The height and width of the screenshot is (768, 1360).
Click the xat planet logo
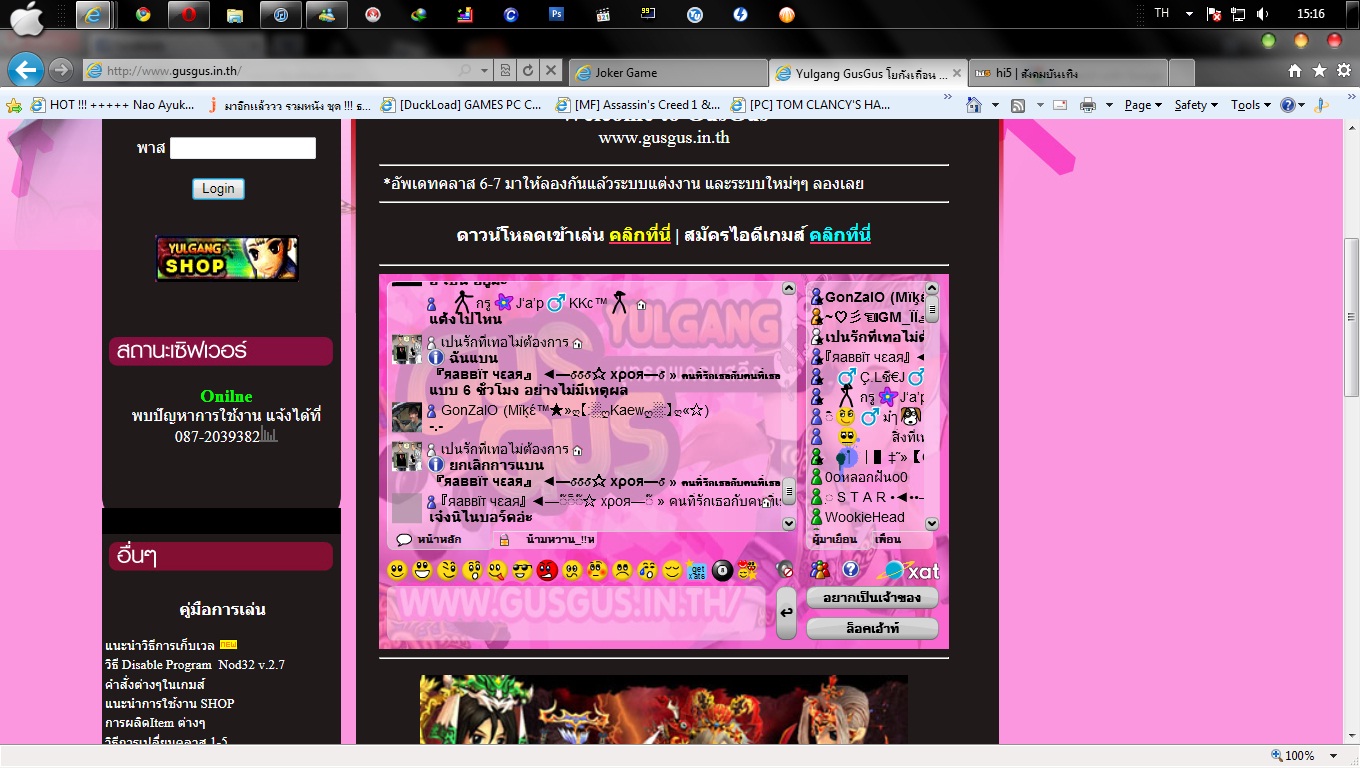click(908, 570)
